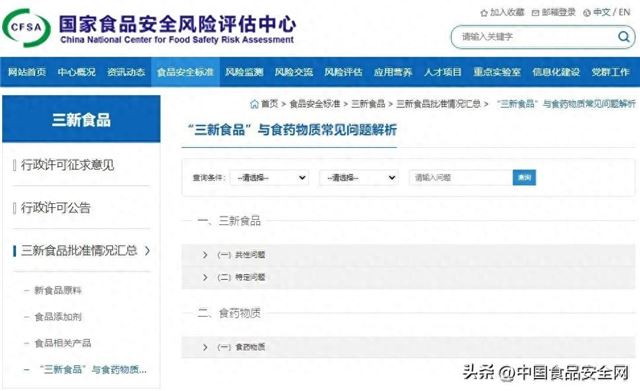
Task: Open 食品添加剂 sidebar sub-item
Action: point(58,317)
